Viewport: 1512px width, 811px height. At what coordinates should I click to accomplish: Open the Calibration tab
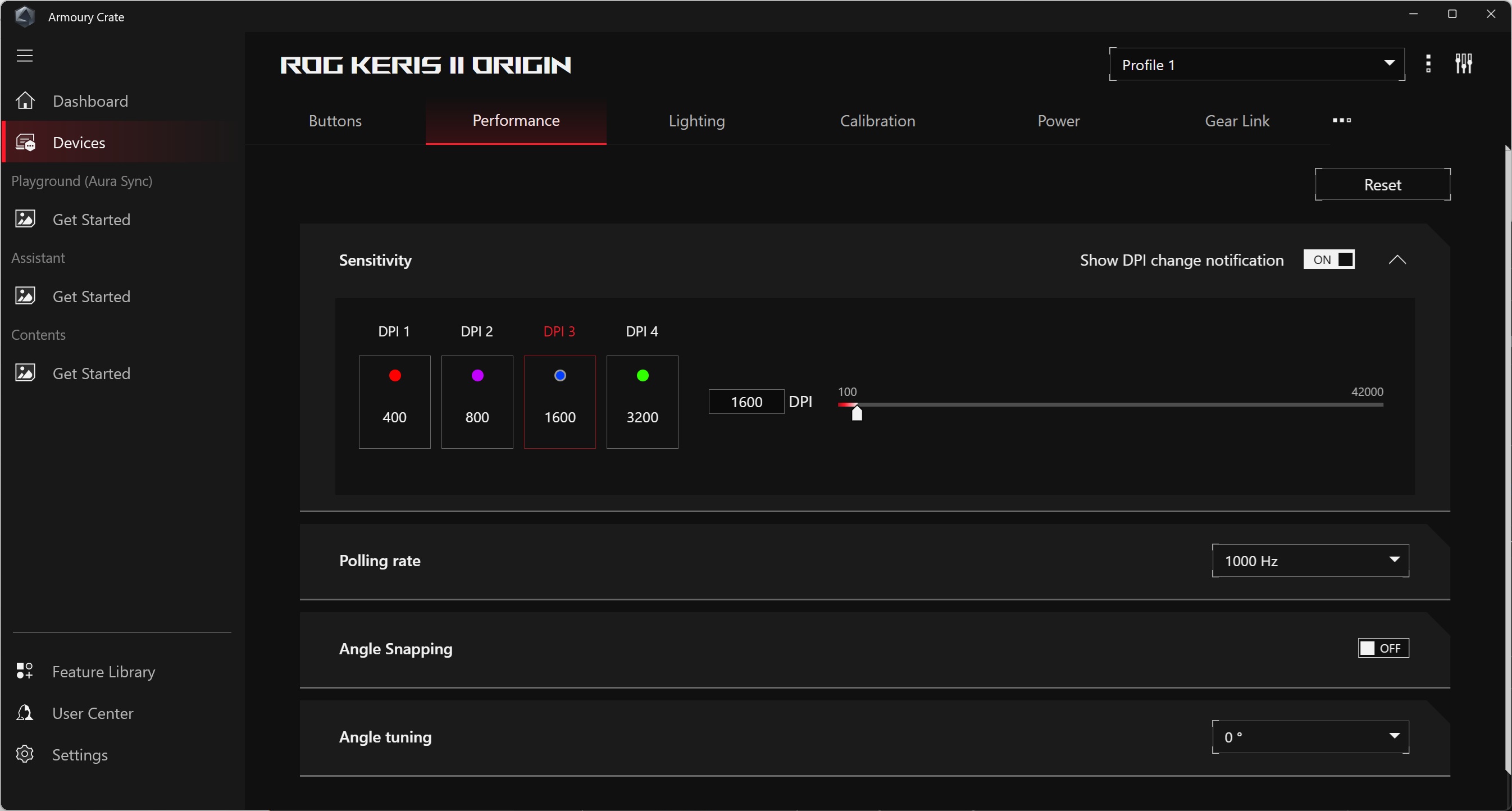[877, 121]
